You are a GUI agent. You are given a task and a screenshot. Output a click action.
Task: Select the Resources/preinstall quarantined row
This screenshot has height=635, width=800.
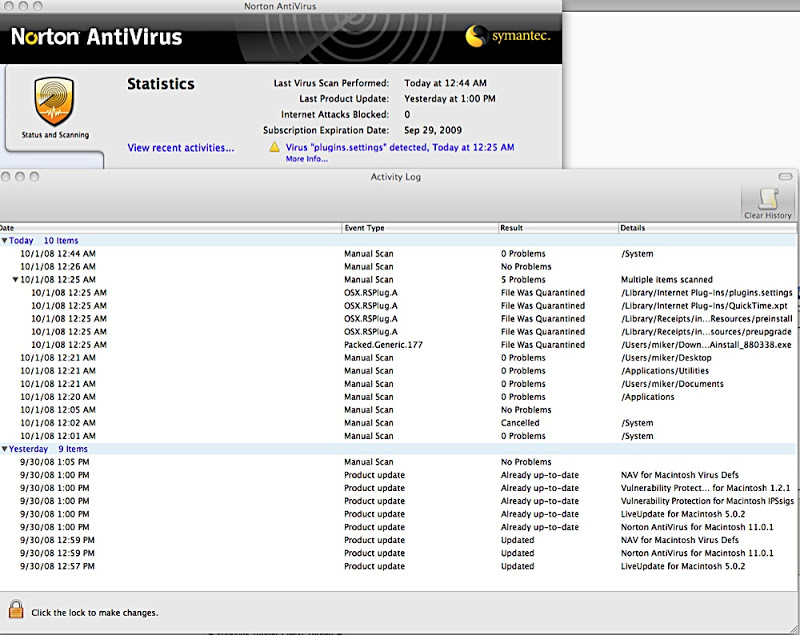(x=397, y=319)
